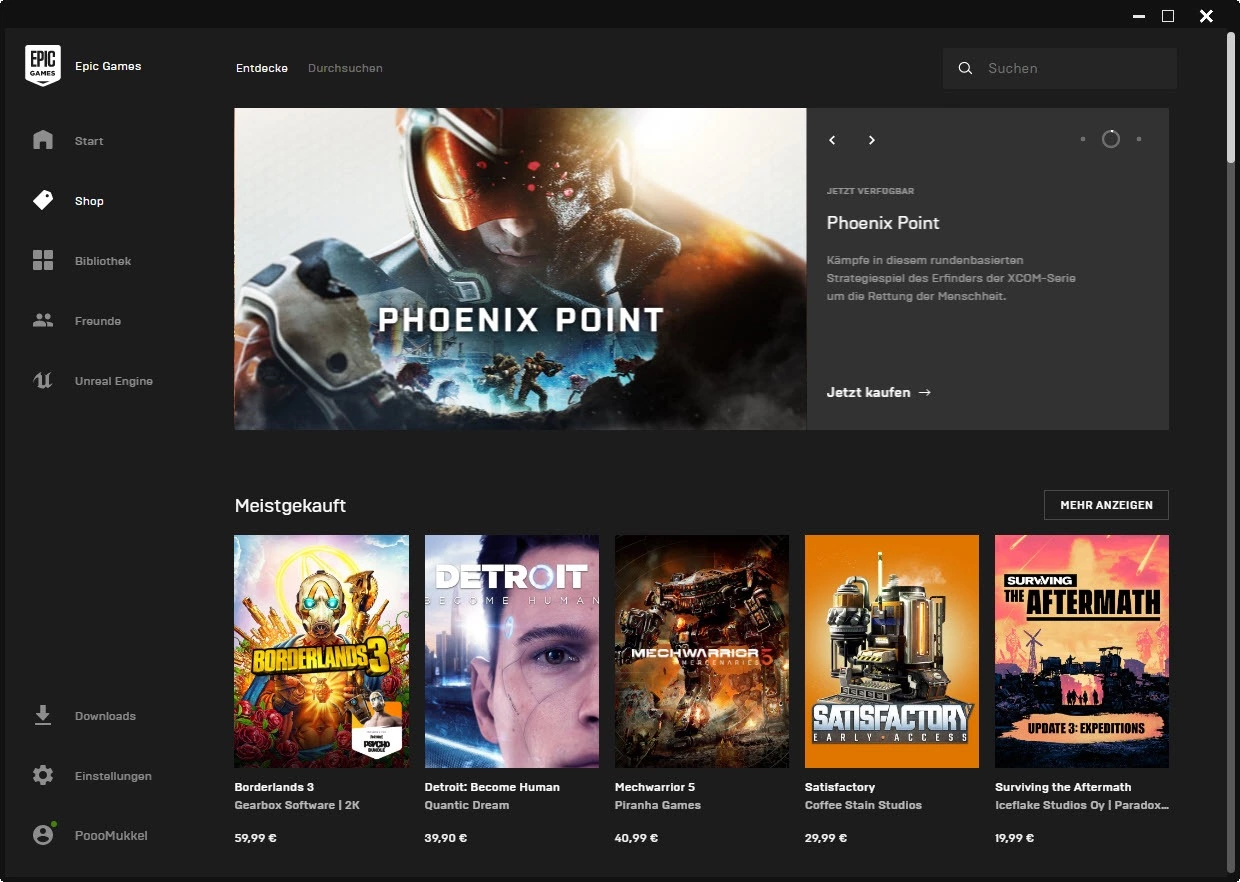Click the Mechwarrior 5 title text
Viewport: 1240px width, 882px height.
tap(655, 787)
